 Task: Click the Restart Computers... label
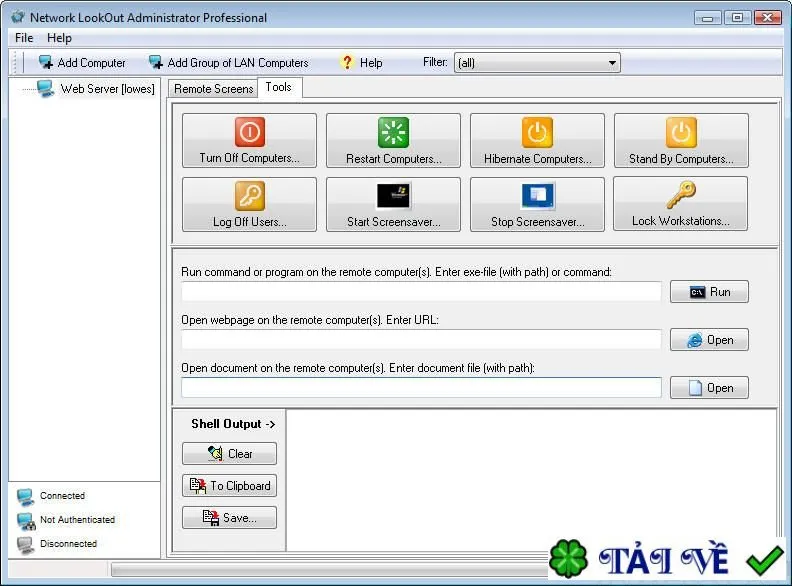tap(393, 159)
